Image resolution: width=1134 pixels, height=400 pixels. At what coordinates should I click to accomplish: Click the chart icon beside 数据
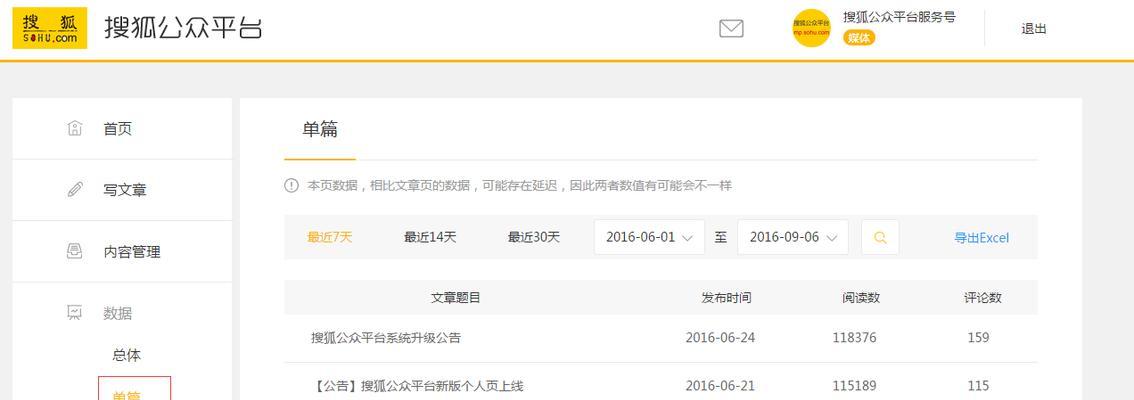[74, 312]
